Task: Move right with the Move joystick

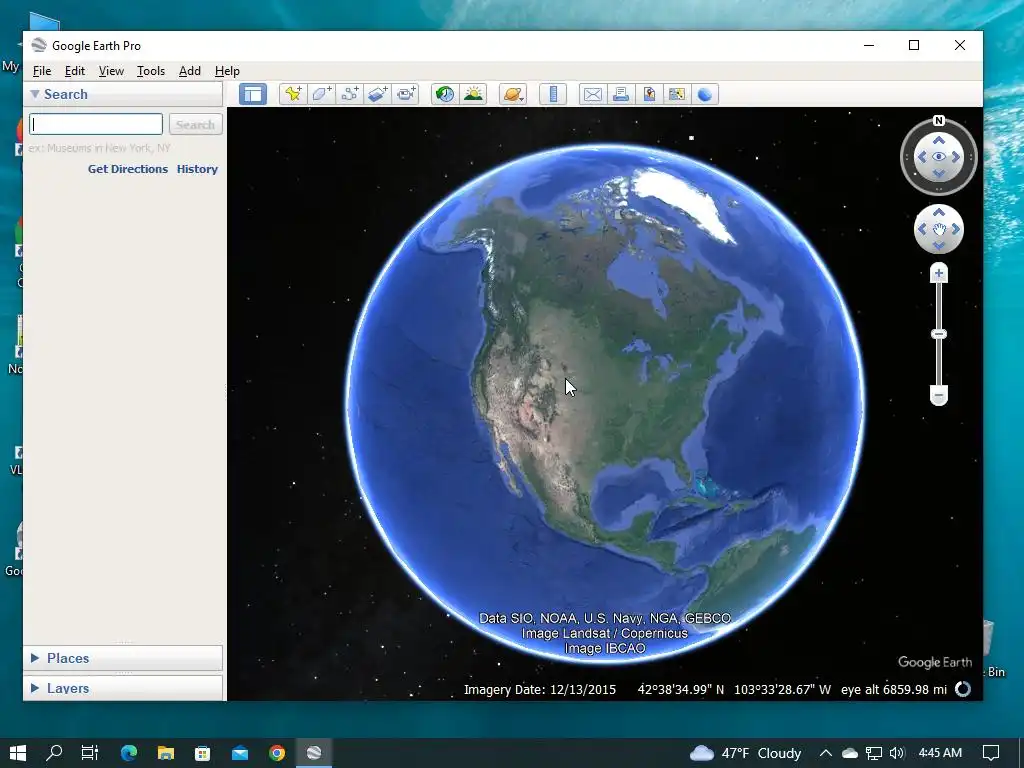Action: tap(955, 229)
